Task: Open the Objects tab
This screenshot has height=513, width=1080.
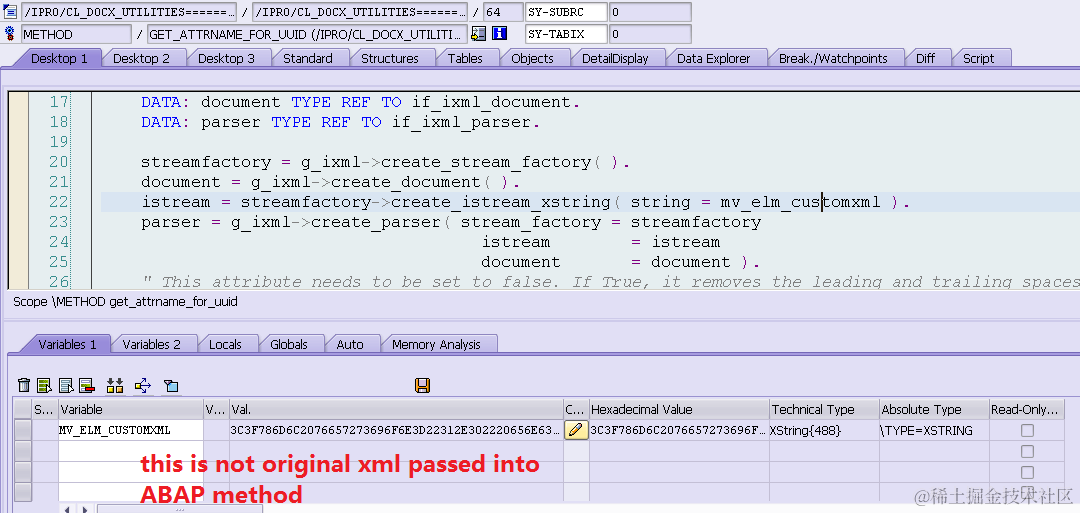Action: [x=532, y=59]
